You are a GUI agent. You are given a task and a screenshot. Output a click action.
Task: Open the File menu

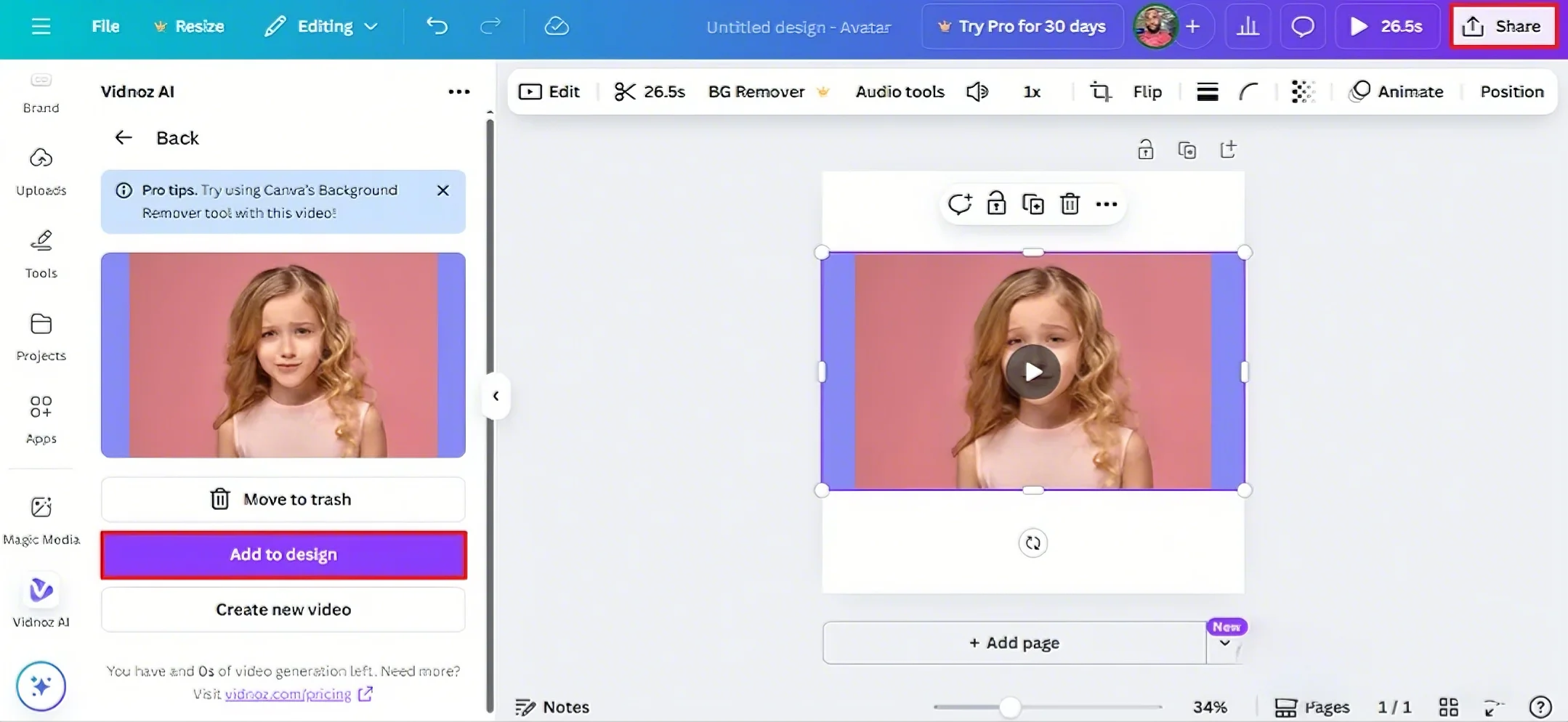point(105,26)
